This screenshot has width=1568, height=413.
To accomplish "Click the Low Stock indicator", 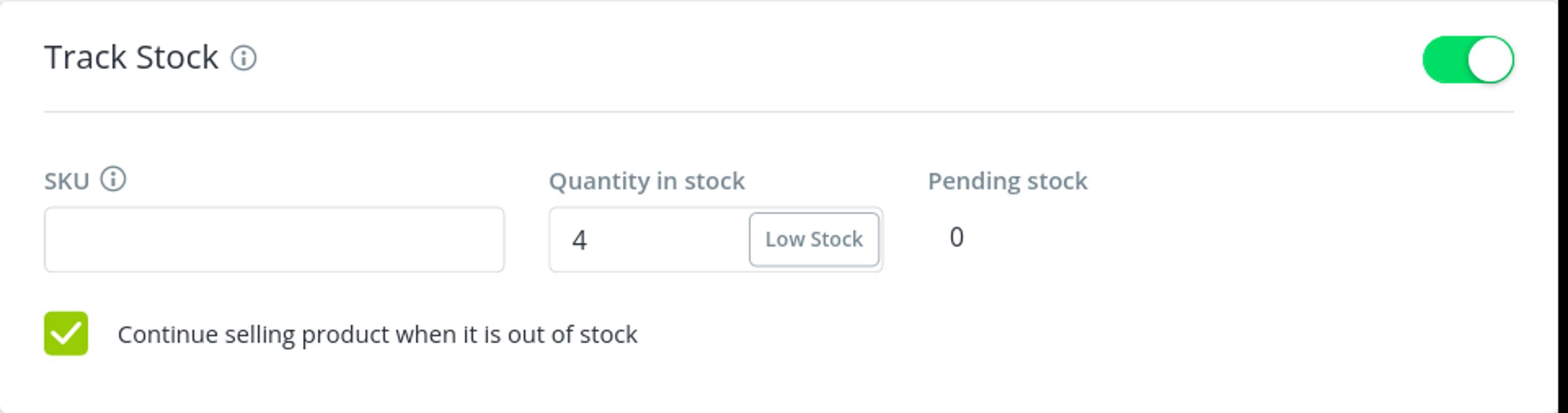I will (814, 240).
